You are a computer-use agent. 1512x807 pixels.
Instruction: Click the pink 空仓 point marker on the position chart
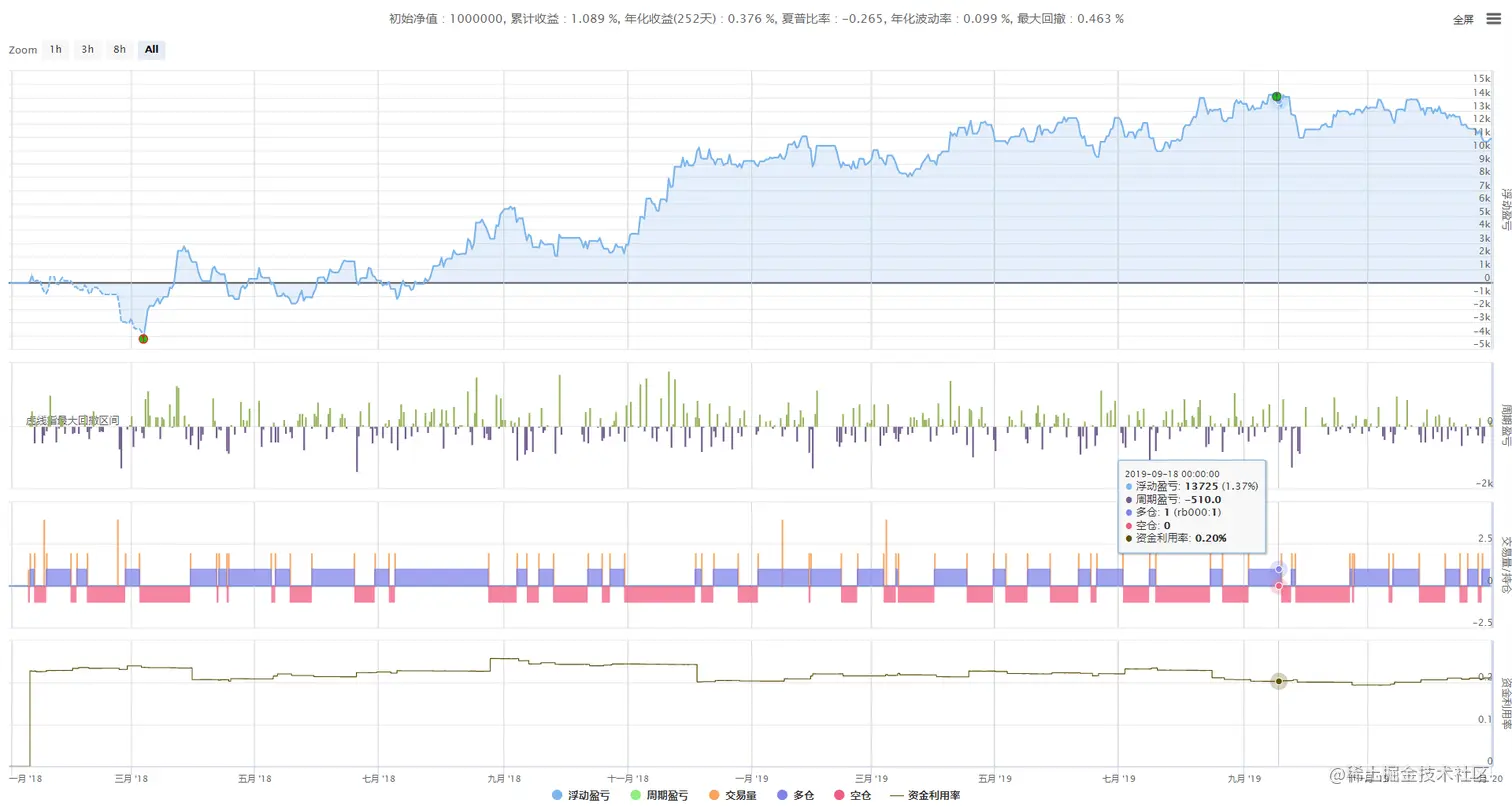click(x=1279, y=586)
